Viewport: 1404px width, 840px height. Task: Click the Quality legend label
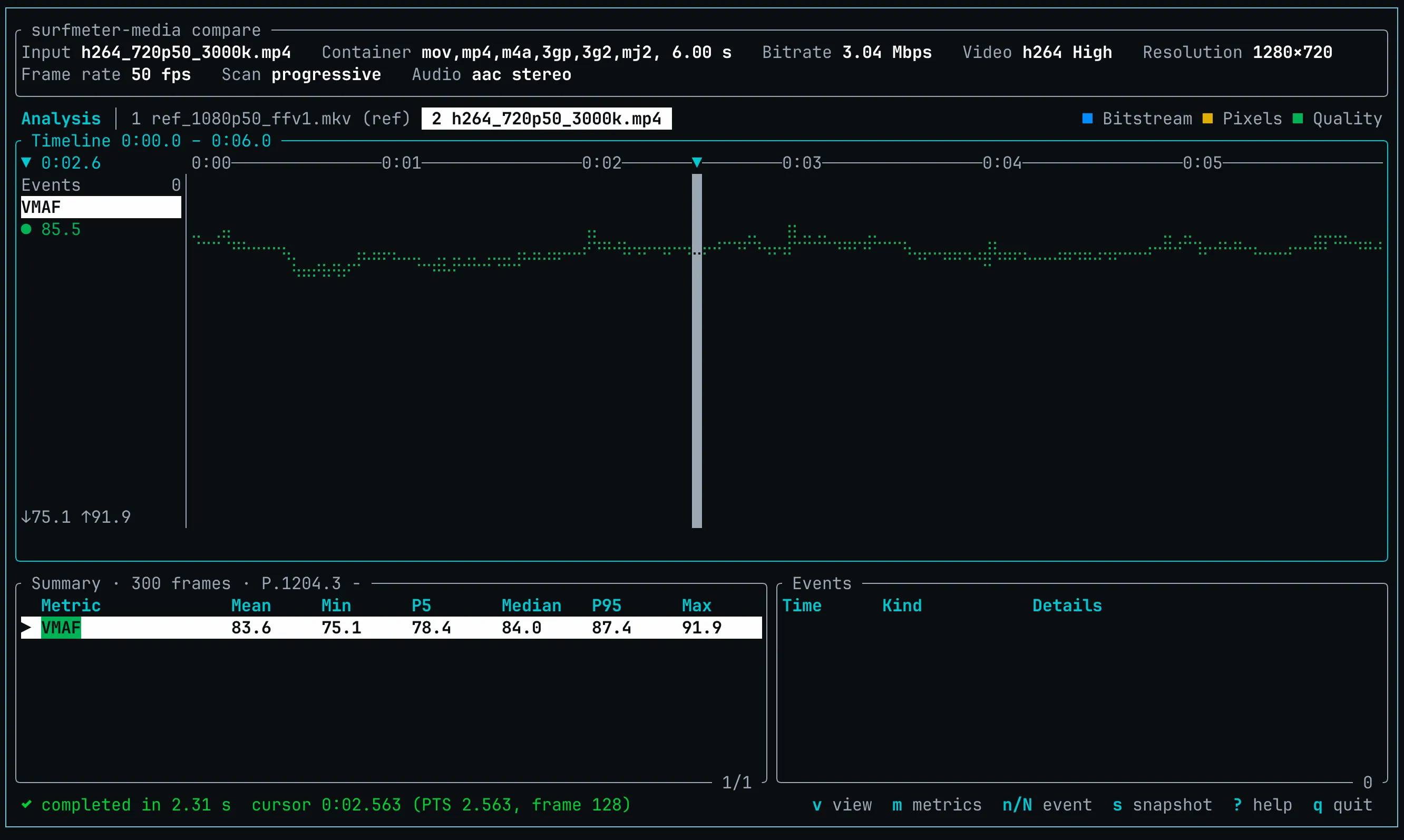1348,118
